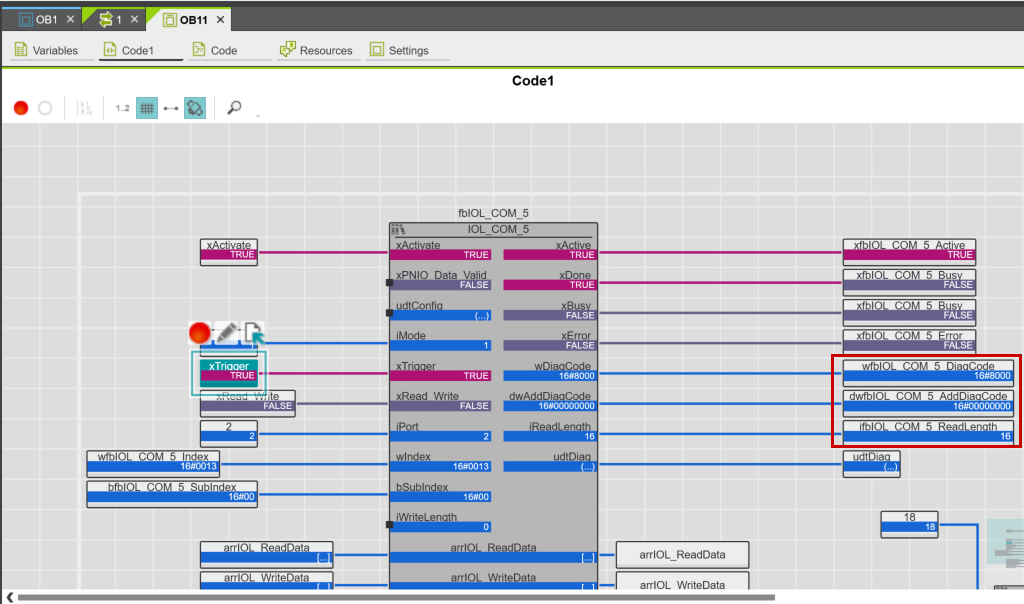Open the Variables editor tab
1024x604 pixels.
point(46,50)
